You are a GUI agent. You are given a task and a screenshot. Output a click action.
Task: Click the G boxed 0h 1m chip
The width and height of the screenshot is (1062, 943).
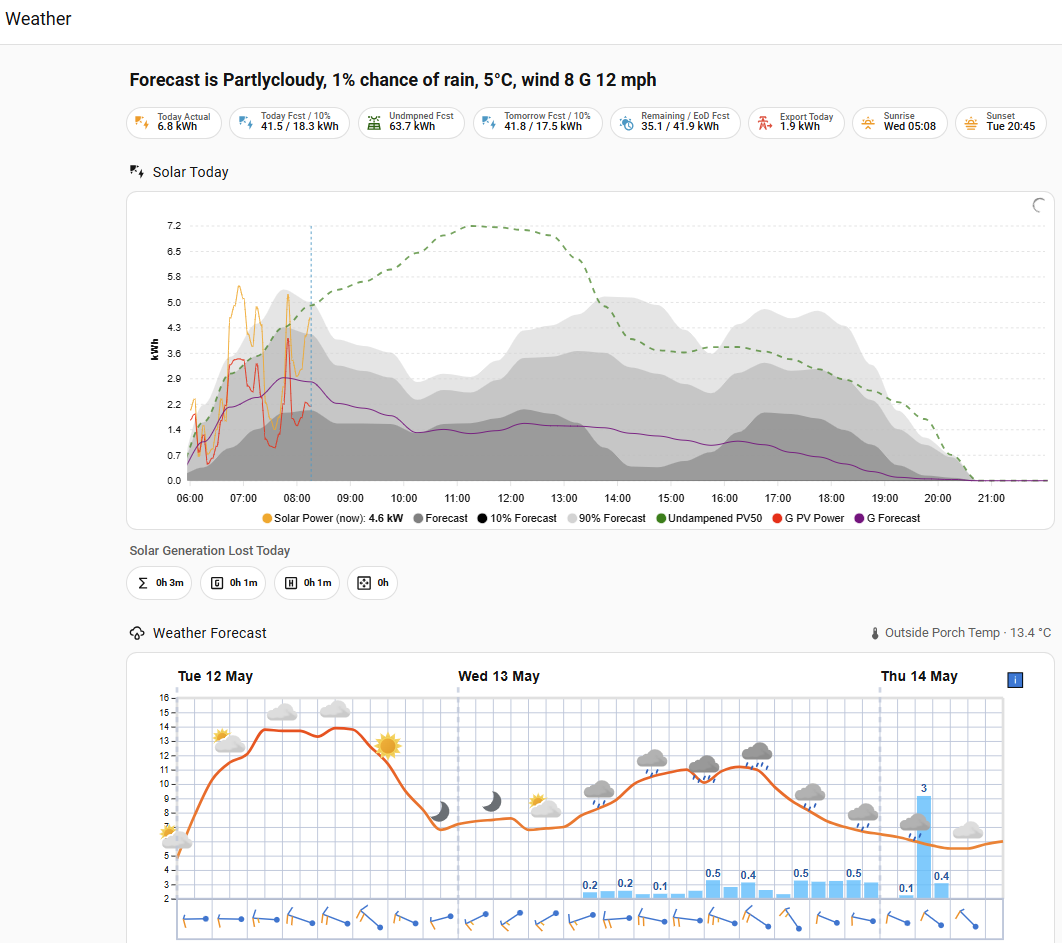(x=234, y=583)
